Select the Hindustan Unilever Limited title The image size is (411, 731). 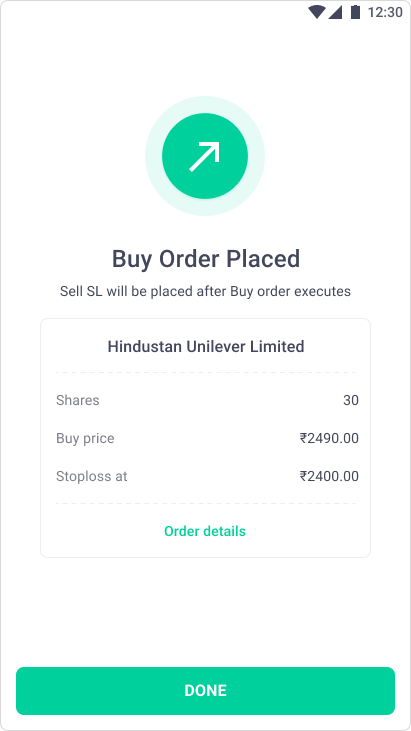point(206,347)
